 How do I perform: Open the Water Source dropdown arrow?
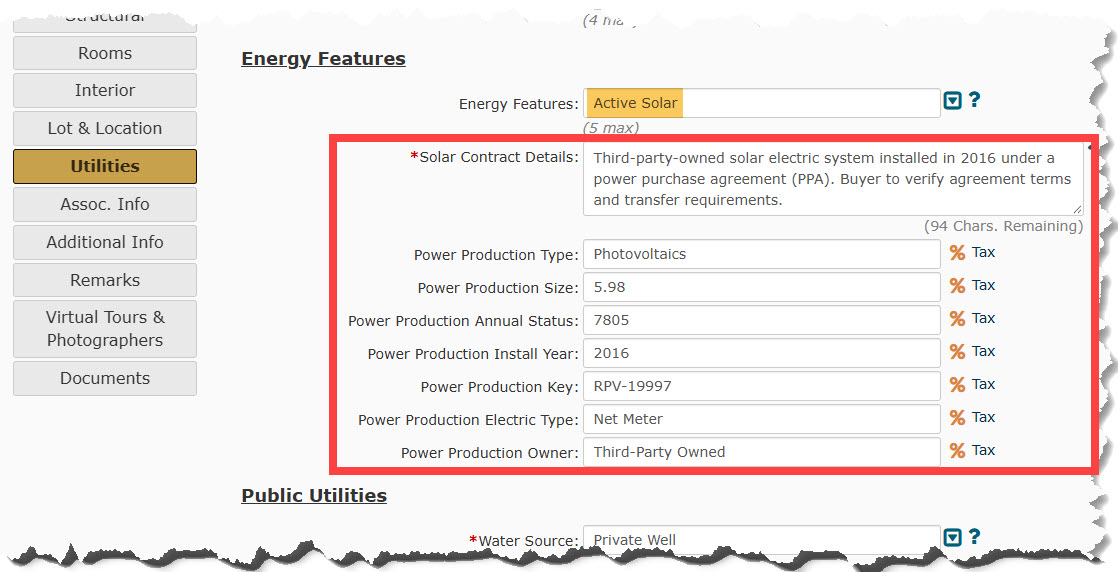pos(953,537)
